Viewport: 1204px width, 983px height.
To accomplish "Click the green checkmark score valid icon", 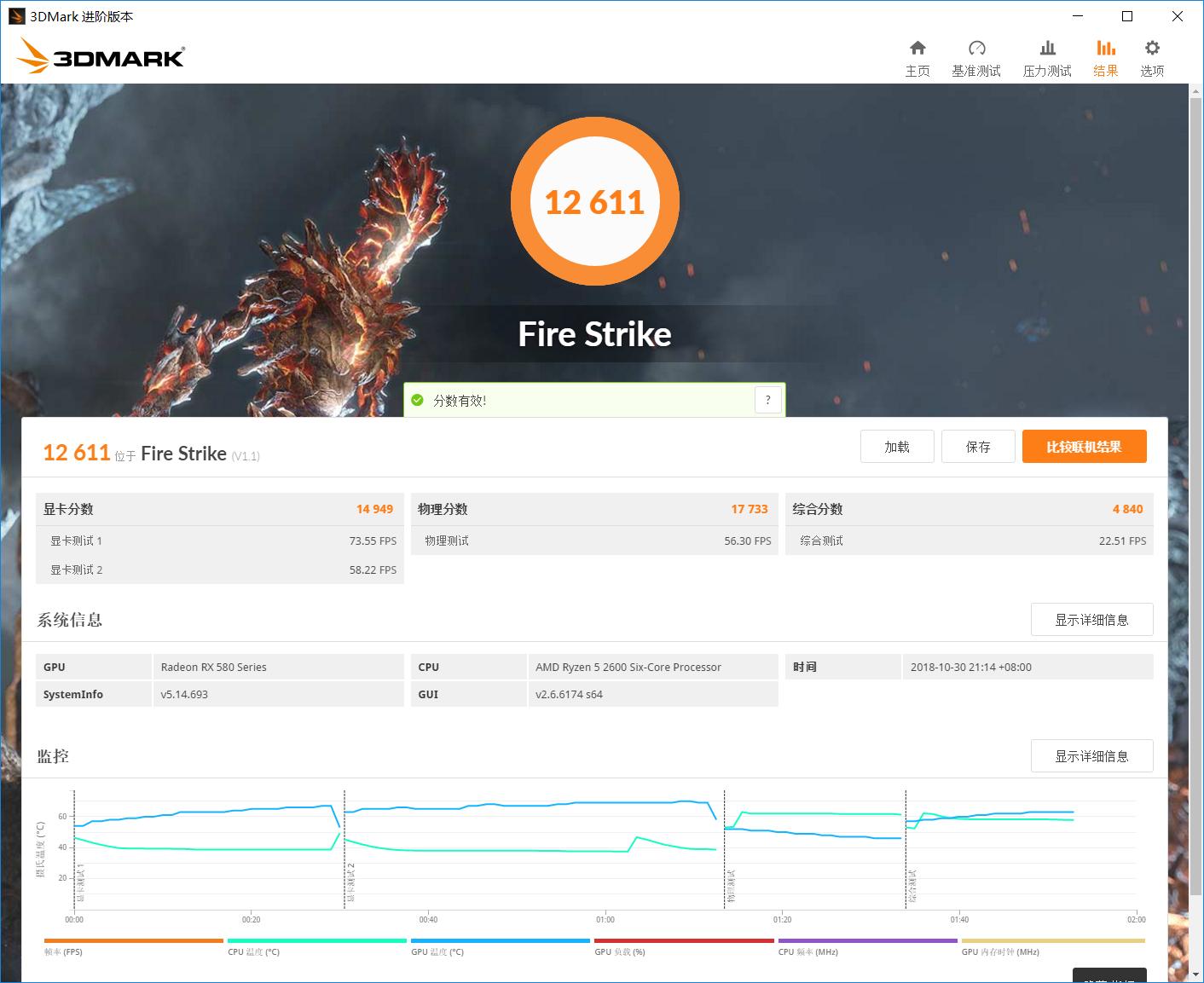I will (x=417, y=399).
